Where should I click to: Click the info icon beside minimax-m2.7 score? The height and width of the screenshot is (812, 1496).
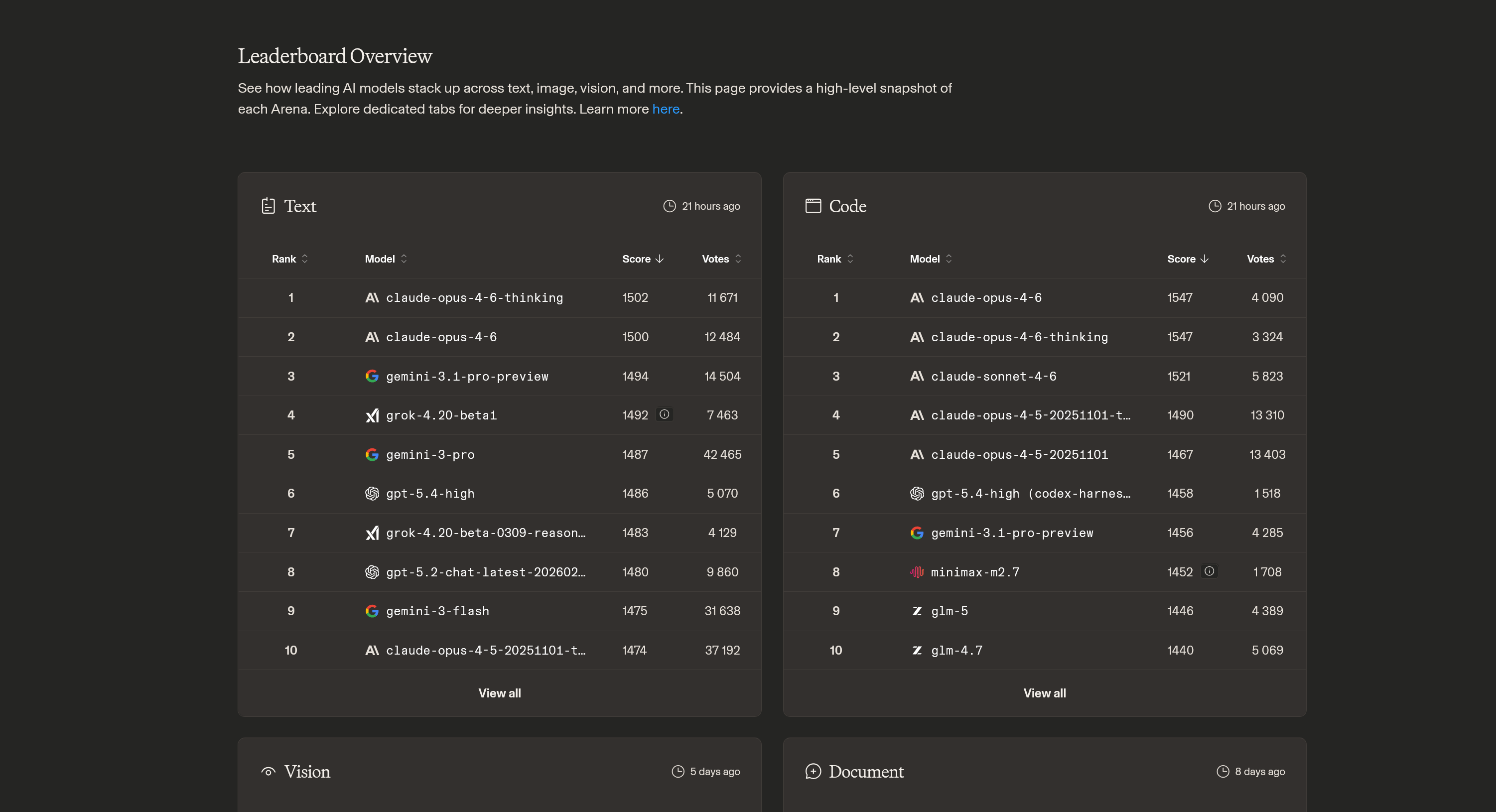click(1209, 571)
